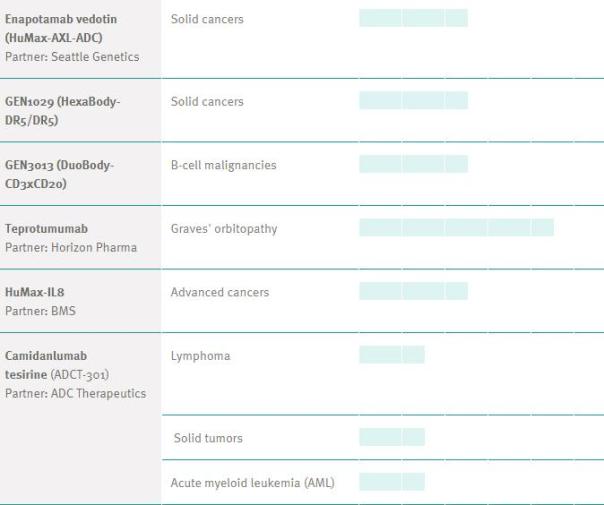Click the Solid tumors indication
The width and height of the screenshot is (604, 505).
pyautogui.click(x=207, y=438)
